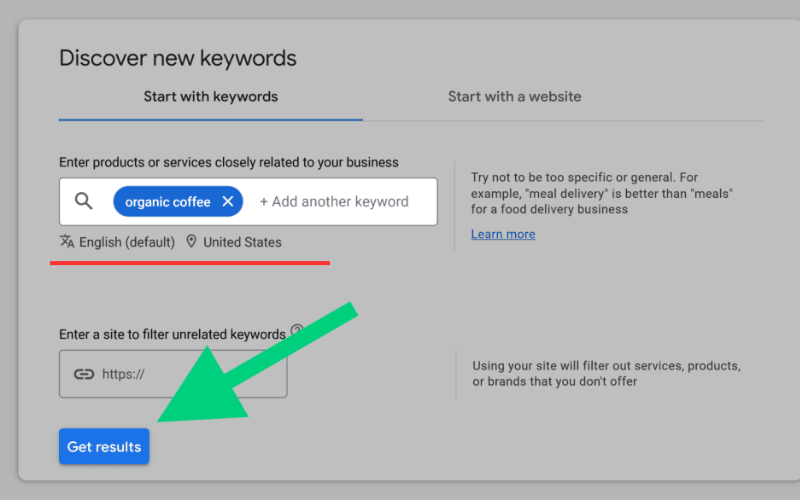This screenshot has height=500, width=800.
Task: Change the English (default) language setting
Action: coord(126,242)
